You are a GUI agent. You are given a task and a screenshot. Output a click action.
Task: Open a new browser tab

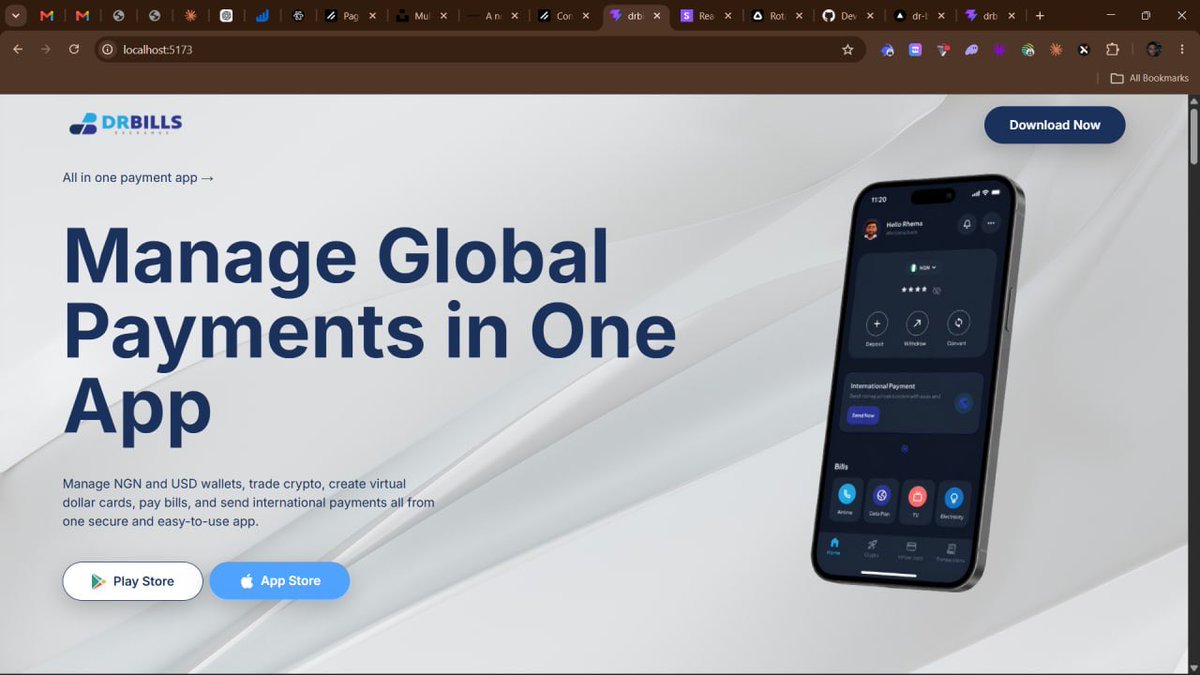(x=1040, y=16)
